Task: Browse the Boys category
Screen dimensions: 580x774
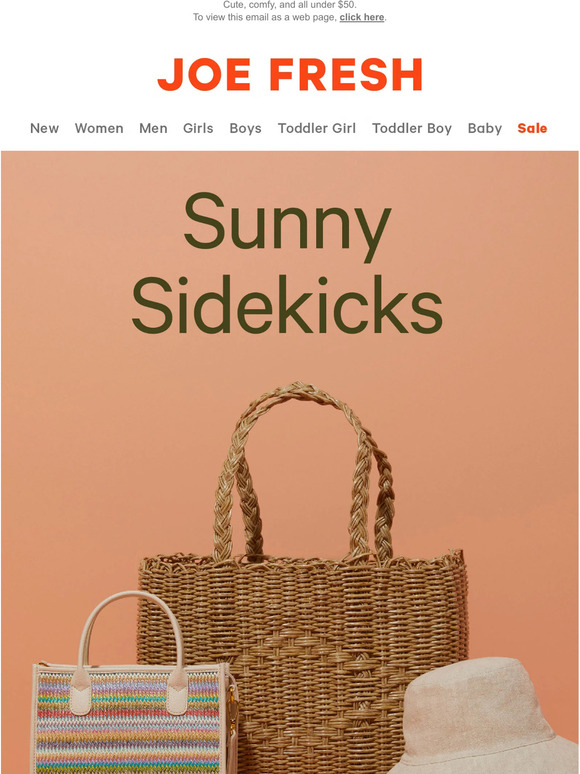Action: click(245, 128)
